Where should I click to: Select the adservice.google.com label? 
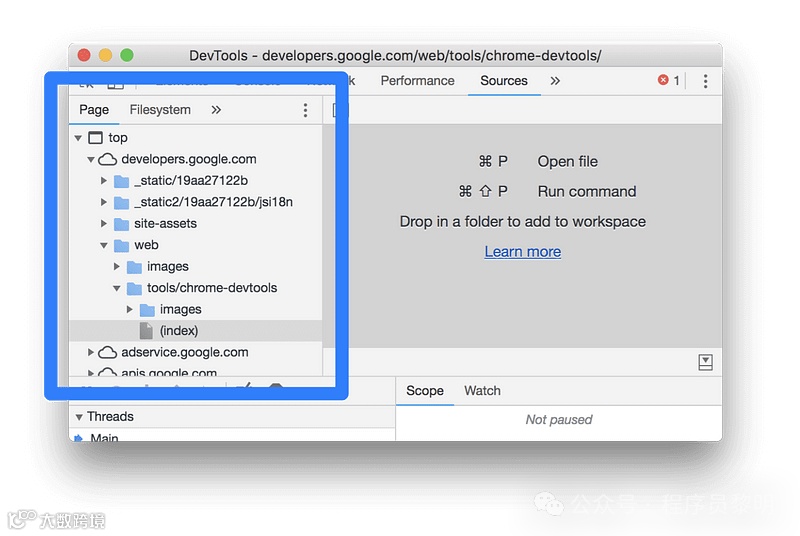point(185,352)
